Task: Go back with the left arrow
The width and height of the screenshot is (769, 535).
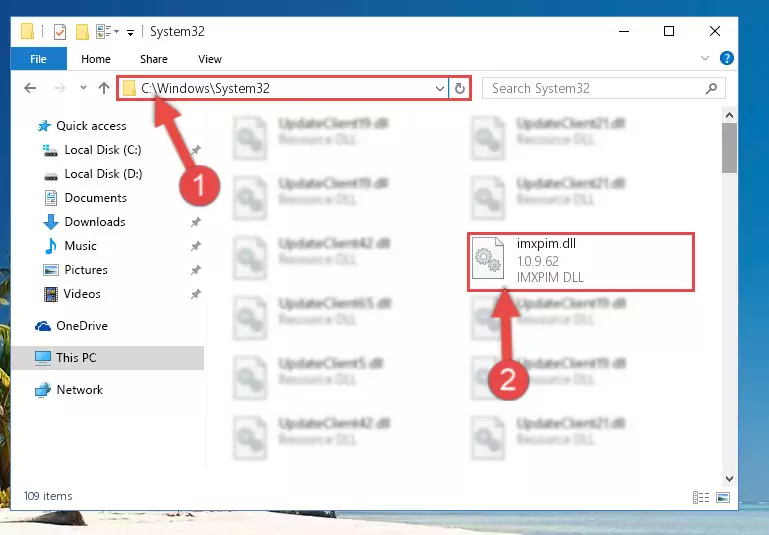Action: click(30, 88)
